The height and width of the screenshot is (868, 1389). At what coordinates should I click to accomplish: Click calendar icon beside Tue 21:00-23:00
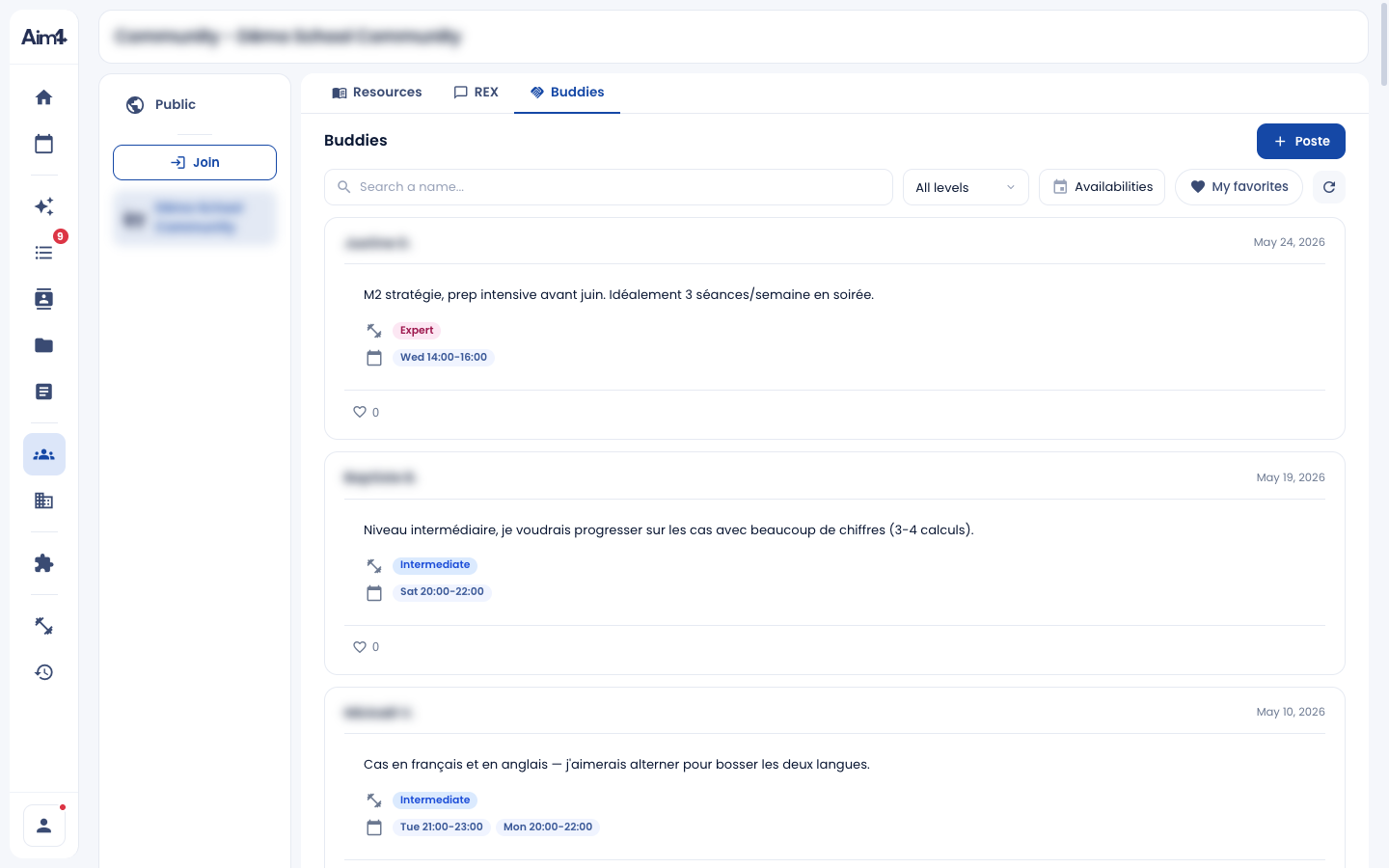(374, 827)
